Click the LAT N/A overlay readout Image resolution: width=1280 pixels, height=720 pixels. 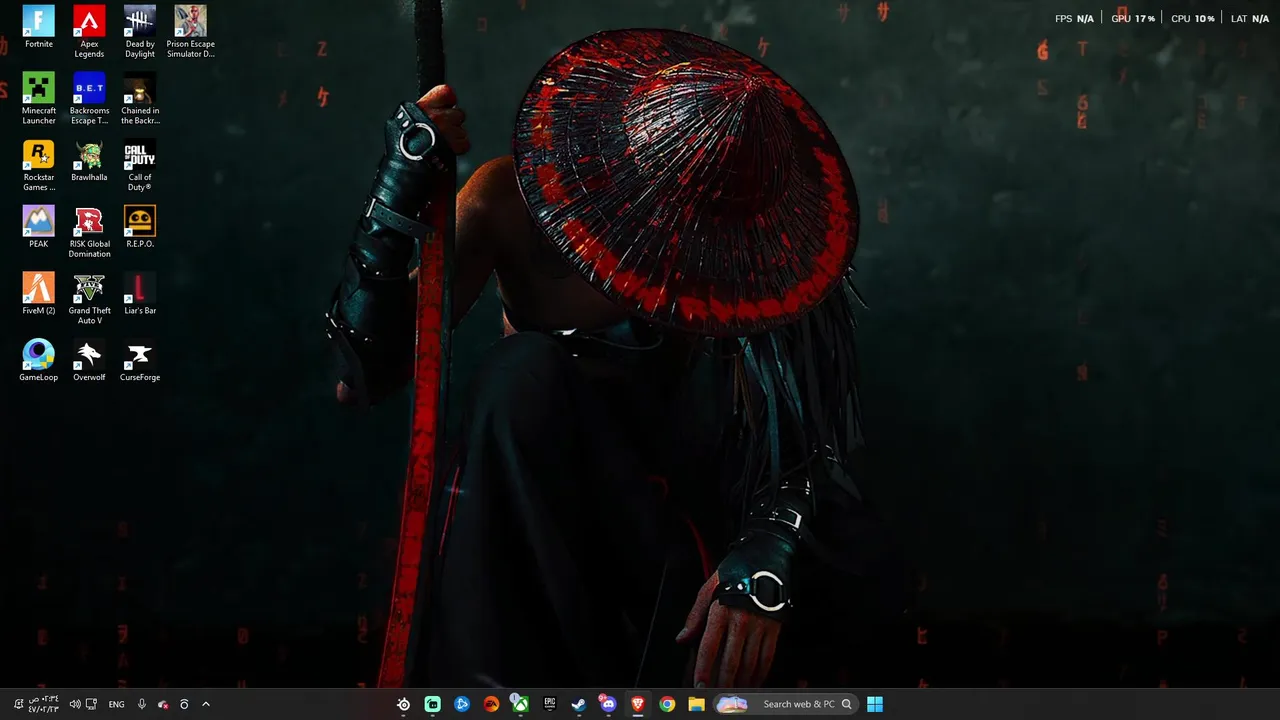[x=1250, y=18]
